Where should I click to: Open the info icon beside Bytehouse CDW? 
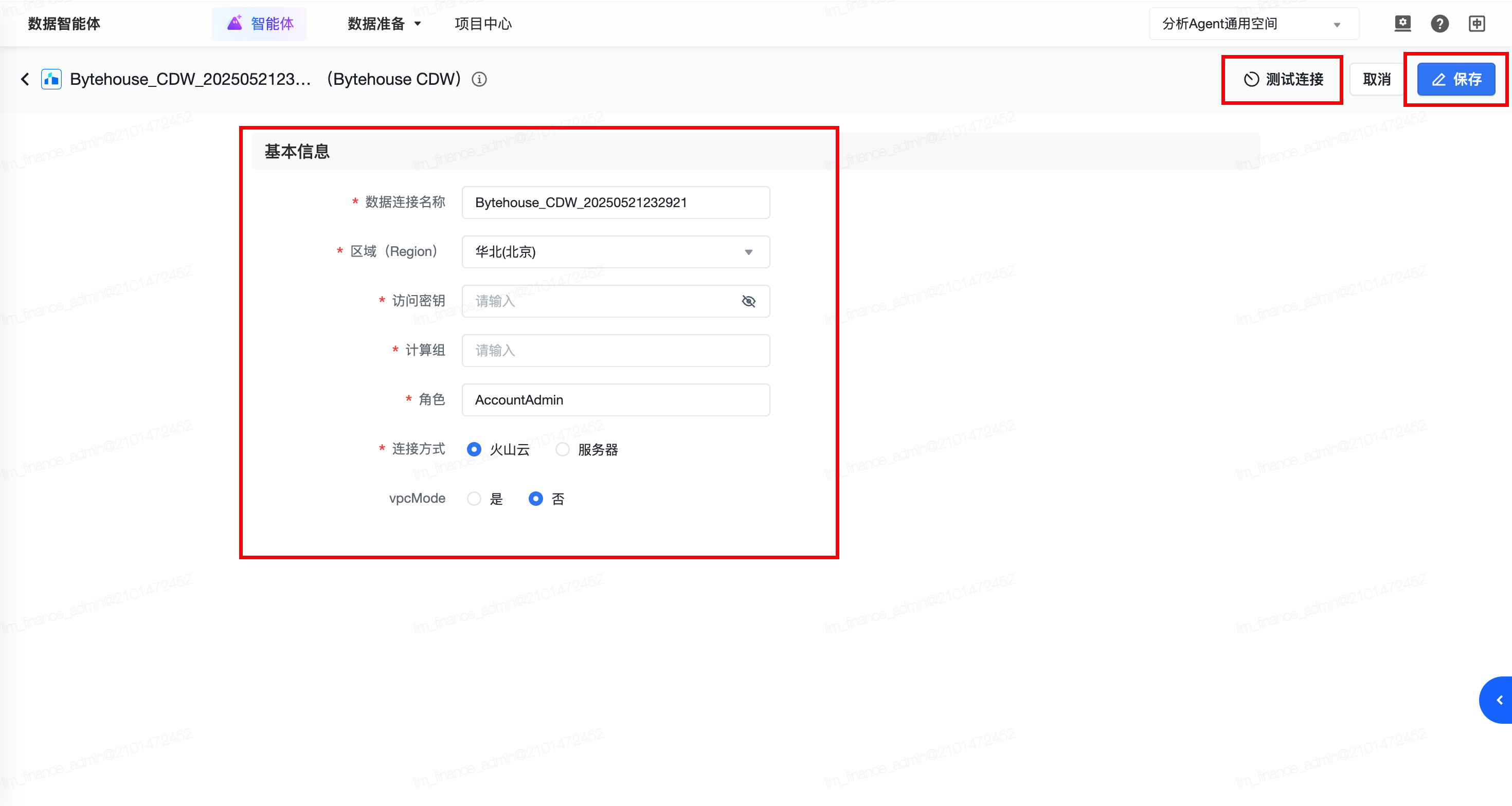tap(479, 79)
